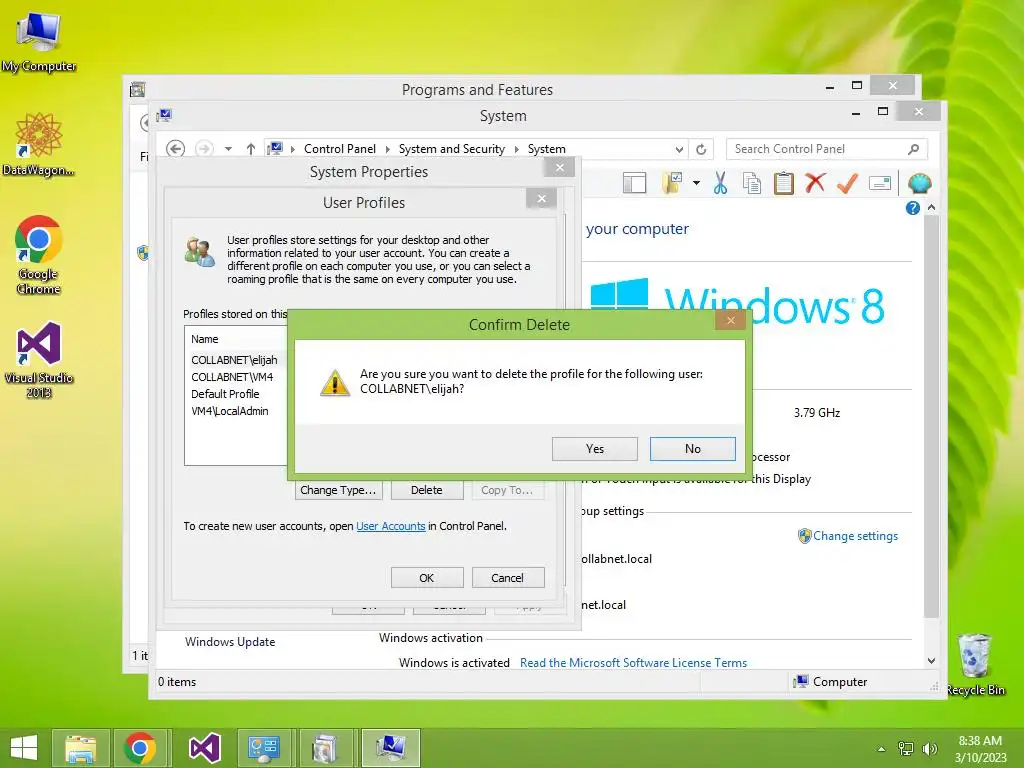Go up one level in System window

pyautogui.click(x=251, y=149)
